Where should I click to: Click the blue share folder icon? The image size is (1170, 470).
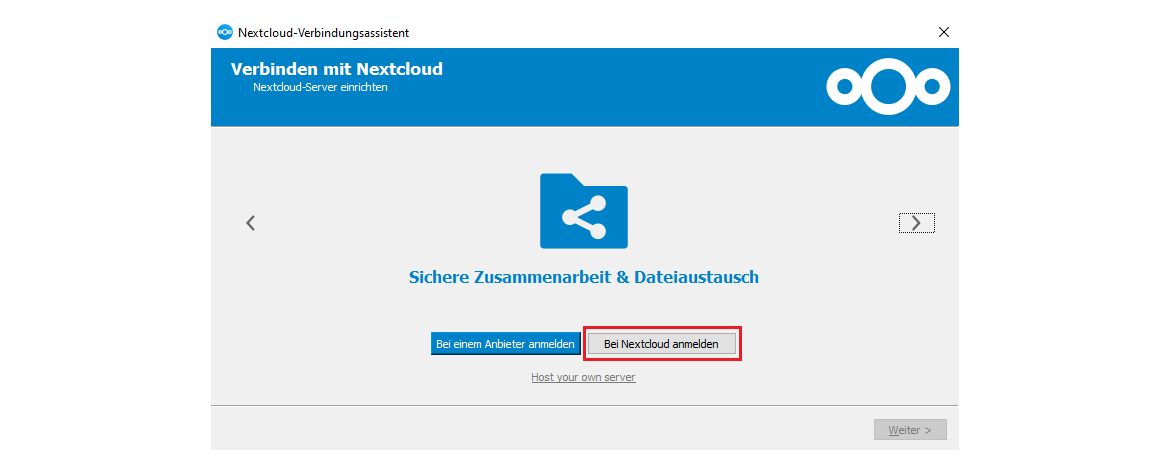click(x=584, y=211)
